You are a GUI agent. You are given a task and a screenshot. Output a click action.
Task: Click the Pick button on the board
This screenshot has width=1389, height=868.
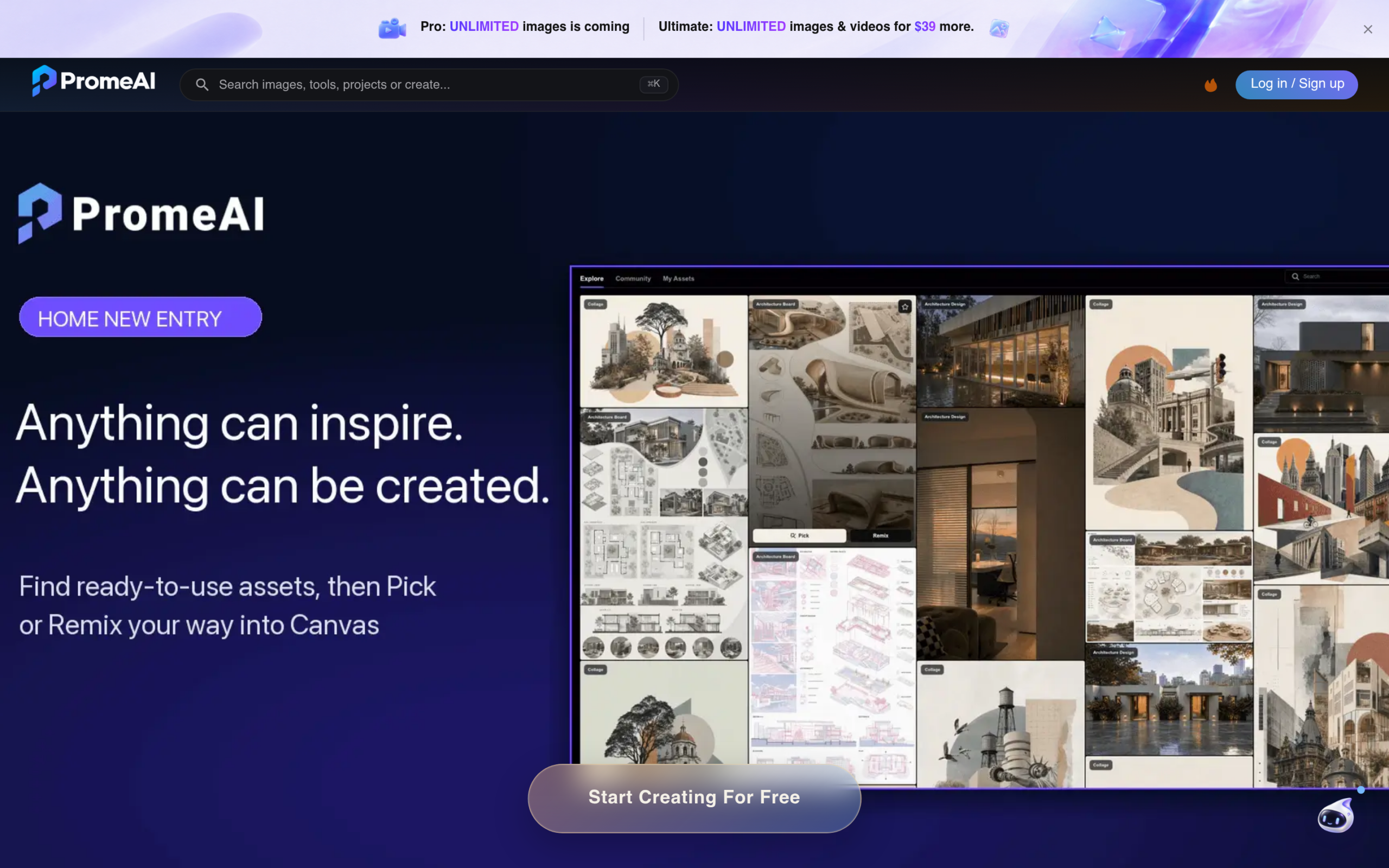click(799, 535)
